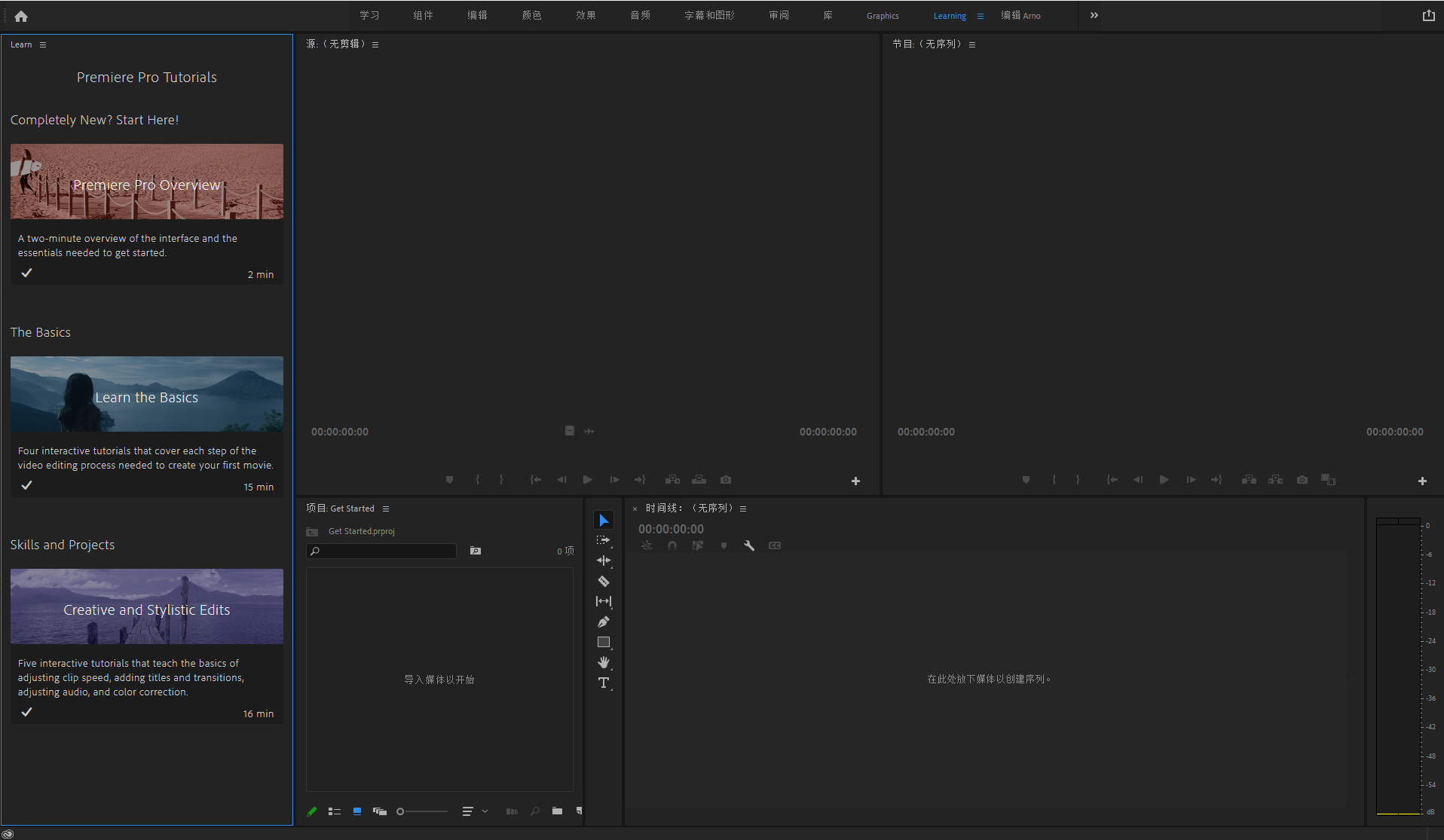Switch to the Graphics workspace tab
The image size is (1444, 840).
883,16
